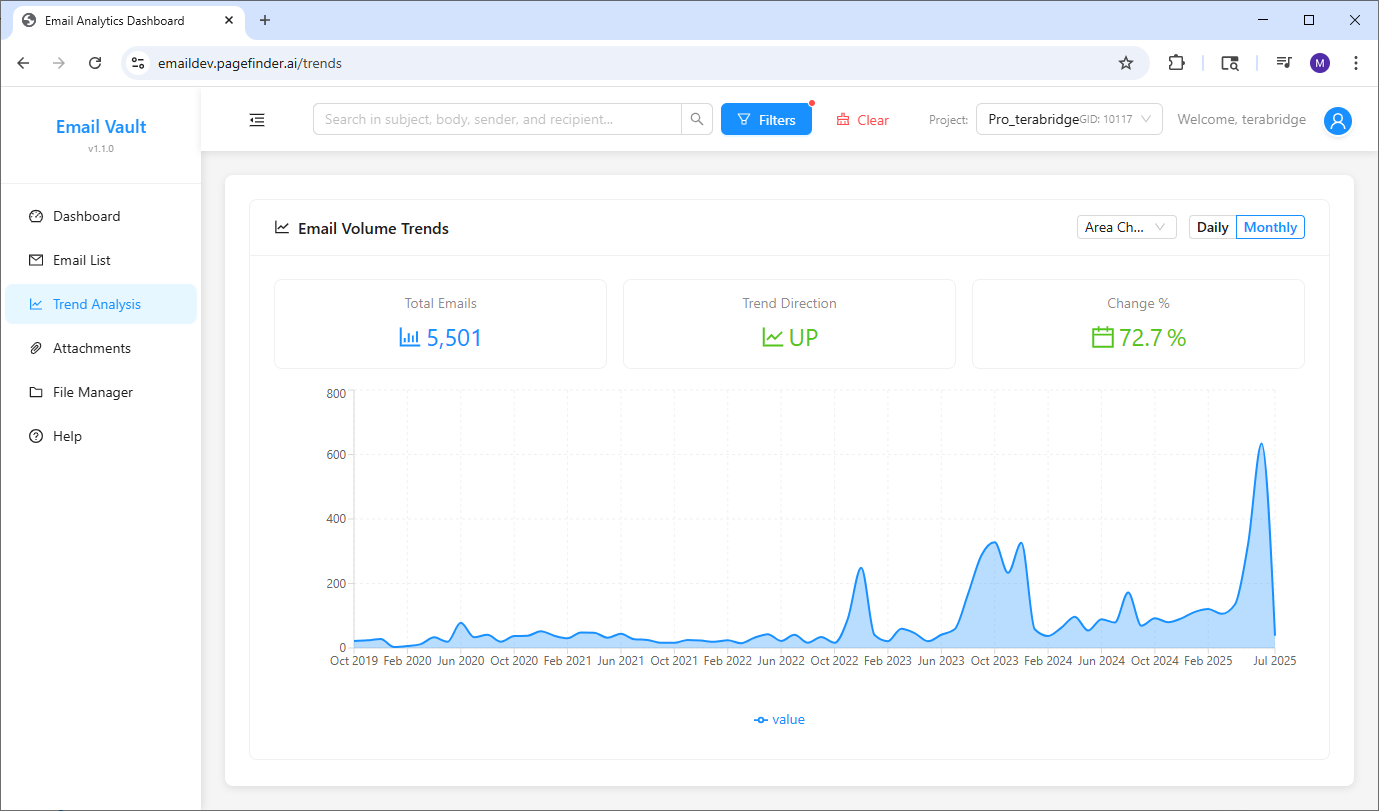Image resolution: width=1379 pixels, height=811 pixels.
Task: Expand the Project selector Pro_terabridge
Action: pyautogui.click(x=1068, y=119)
